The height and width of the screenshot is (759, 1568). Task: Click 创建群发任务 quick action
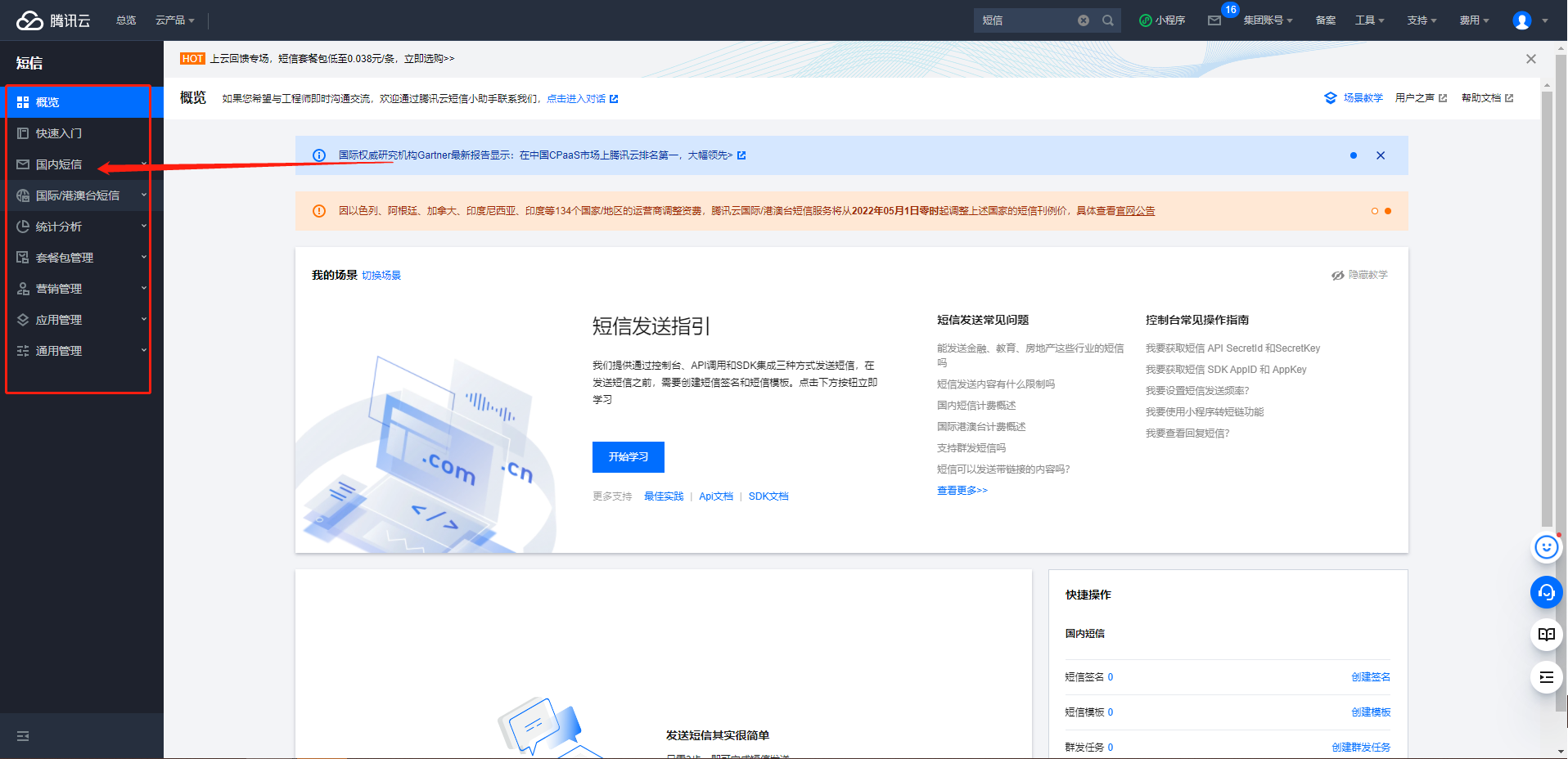click(1361, 748)
